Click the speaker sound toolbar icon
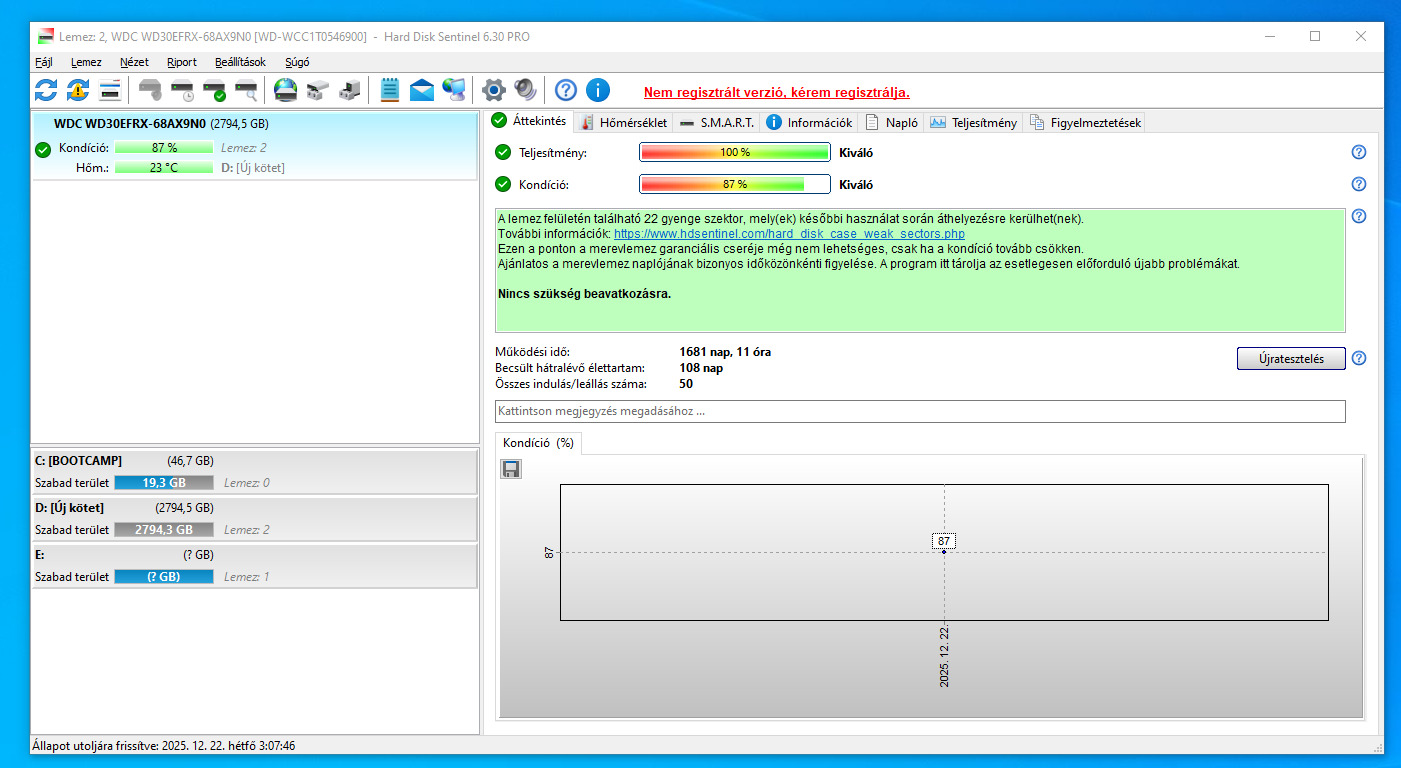Screen dimensions: 1401x768 (525, 91)
